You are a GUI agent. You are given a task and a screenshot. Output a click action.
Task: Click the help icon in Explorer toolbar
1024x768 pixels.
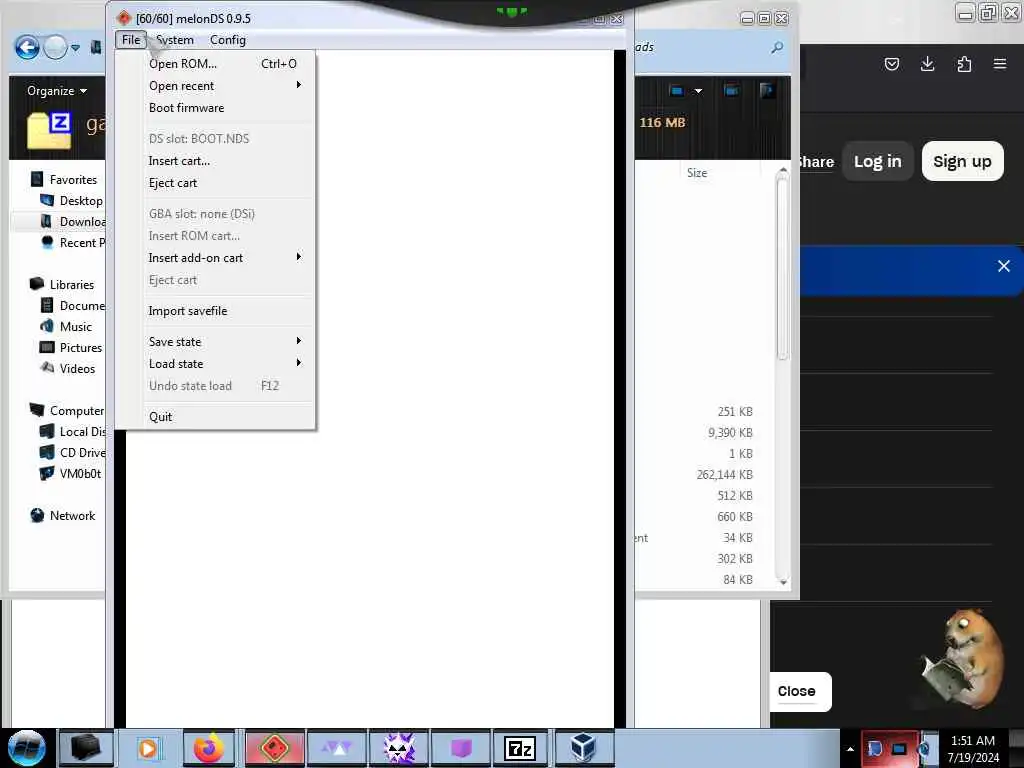click(767, 90)
